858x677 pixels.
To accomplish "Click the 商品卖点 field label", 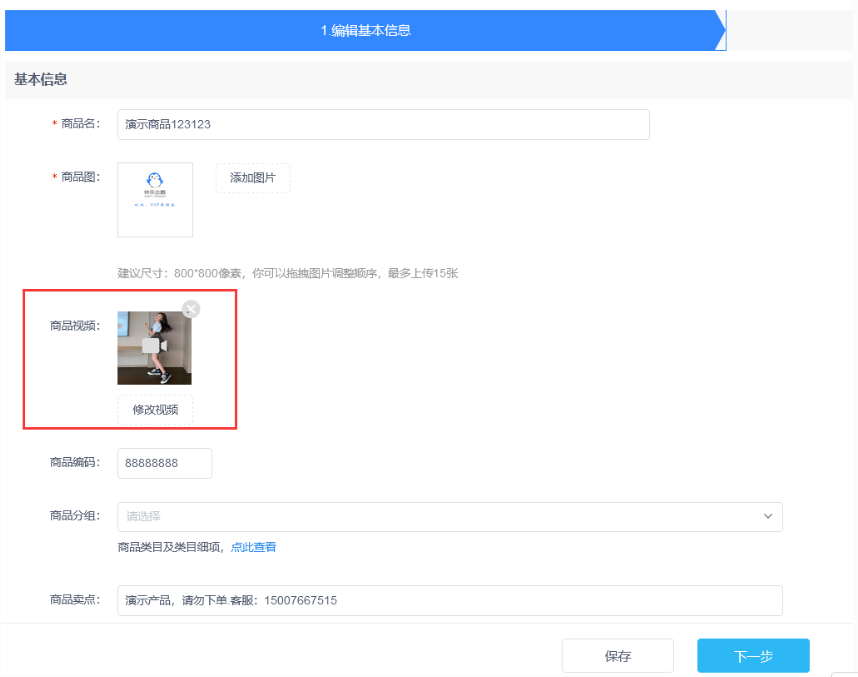I will coord(75,600).
